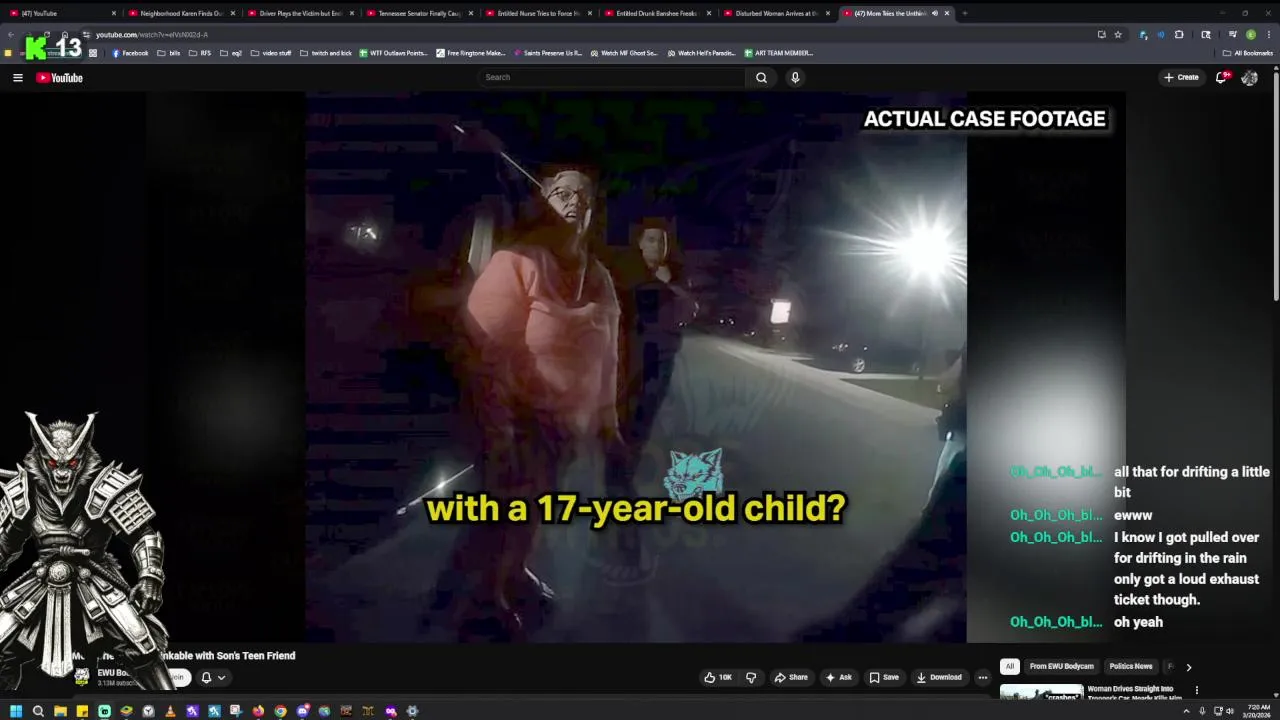
Task: Click the YouTube search input field
Action: coord(612,77)
